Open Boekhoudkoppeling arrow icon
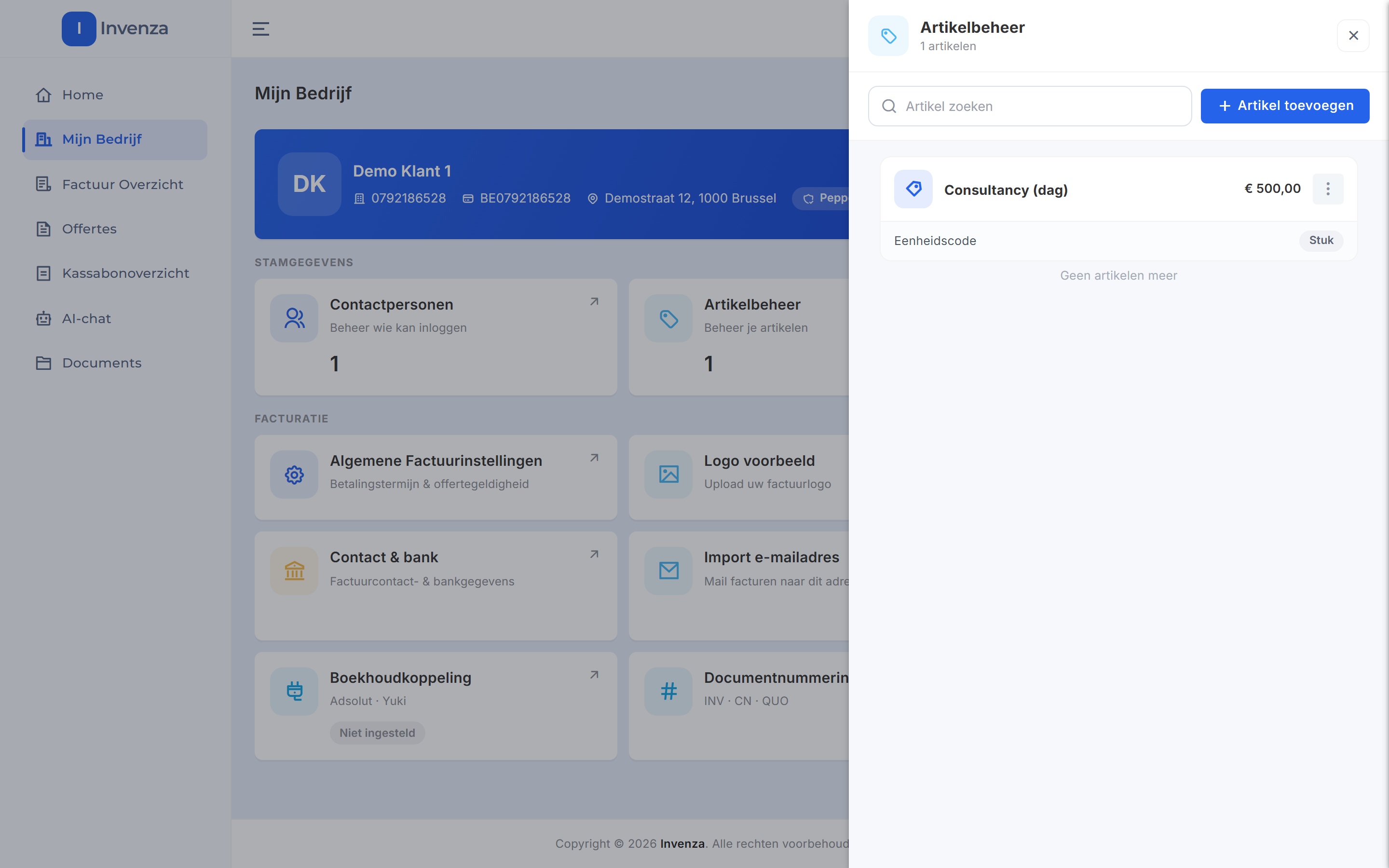Image resolution: width=1389 pixels, height=868 pixels. [594, 675]
